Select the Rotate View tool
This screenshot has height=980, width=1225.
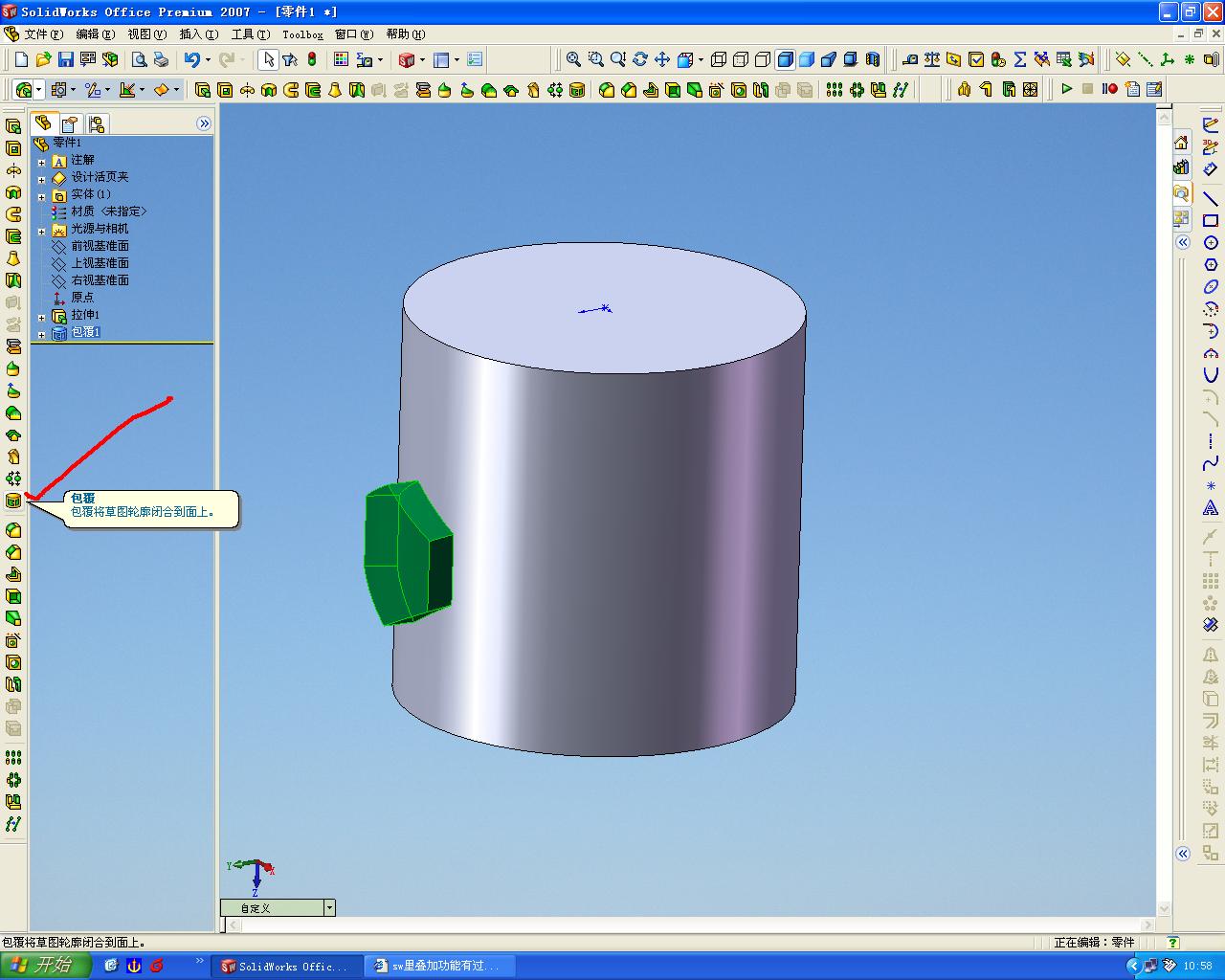click(639, 59)
